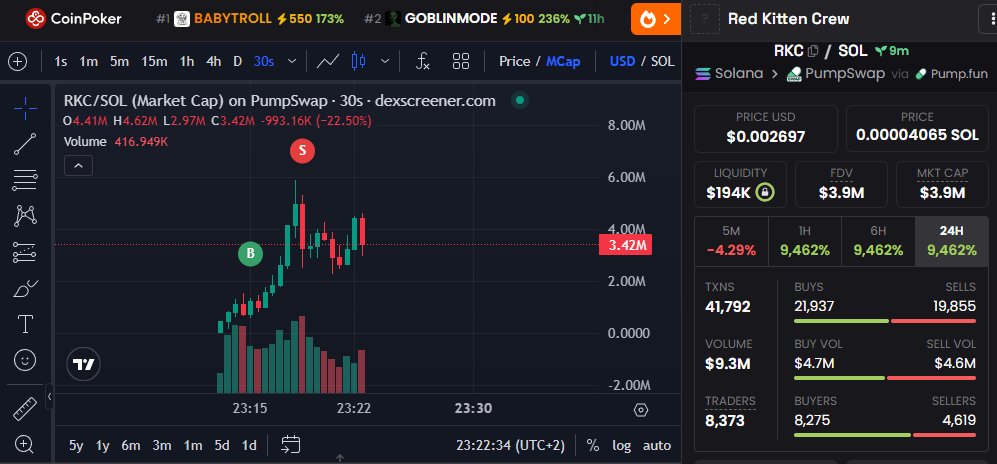This screenshot has height=464, width=997.
Task: Select the candlestick chart type
Action: tap(359, 62)
